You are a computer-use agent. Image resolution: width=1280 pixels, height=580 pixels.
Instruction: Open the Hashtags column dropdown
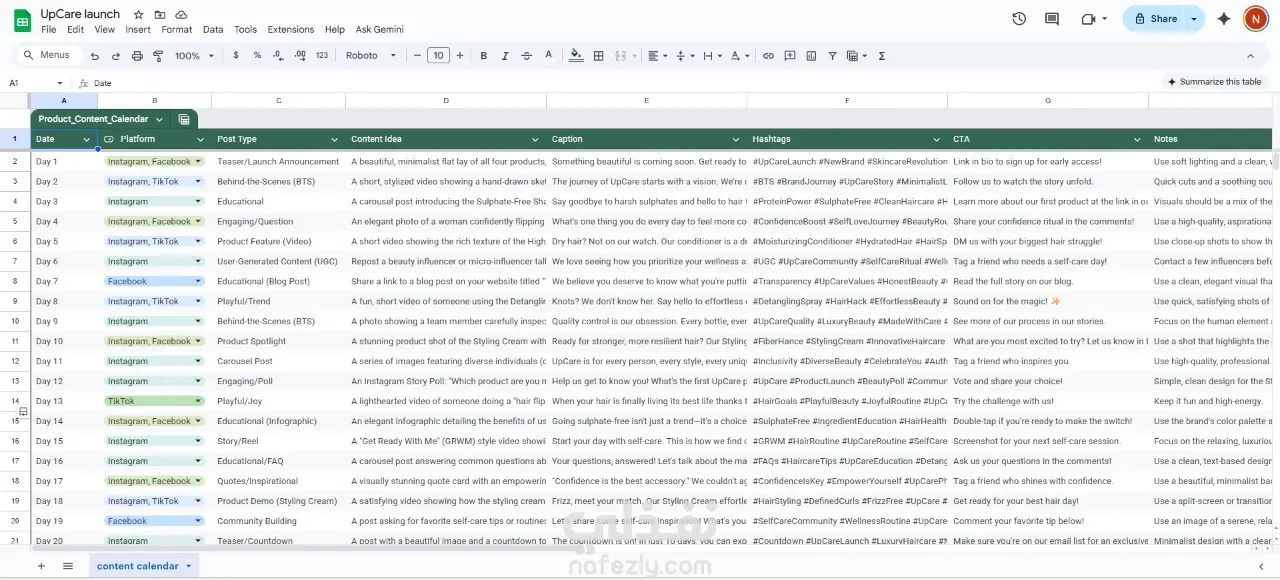937,139
